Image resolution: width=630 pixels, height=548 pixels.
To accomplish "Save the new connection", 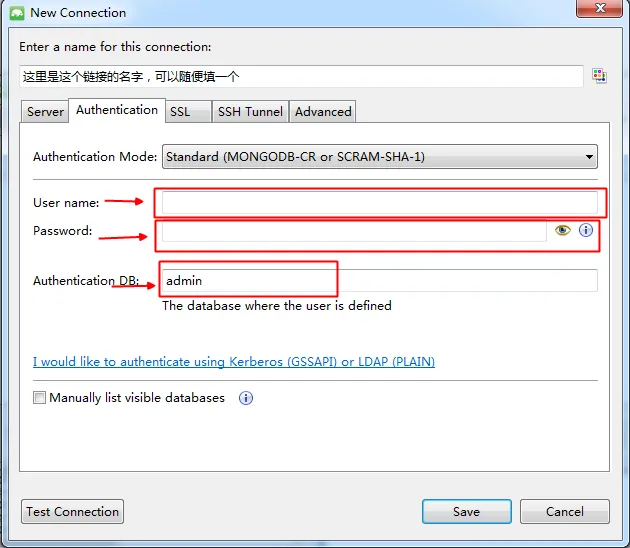I will (466, 511).
